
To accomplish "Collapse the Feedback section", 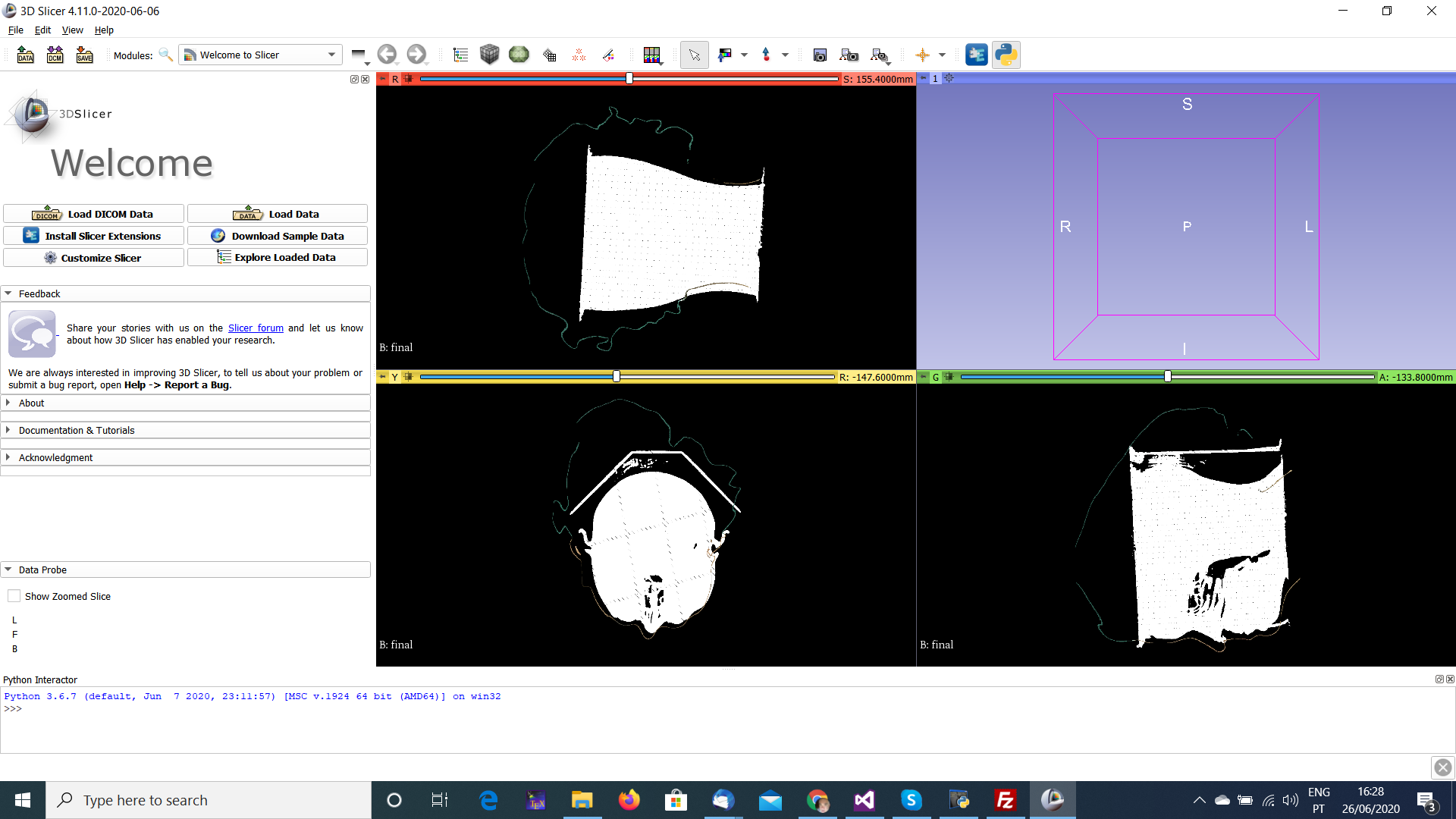I will pyautogui.click(x=185, y=293).
